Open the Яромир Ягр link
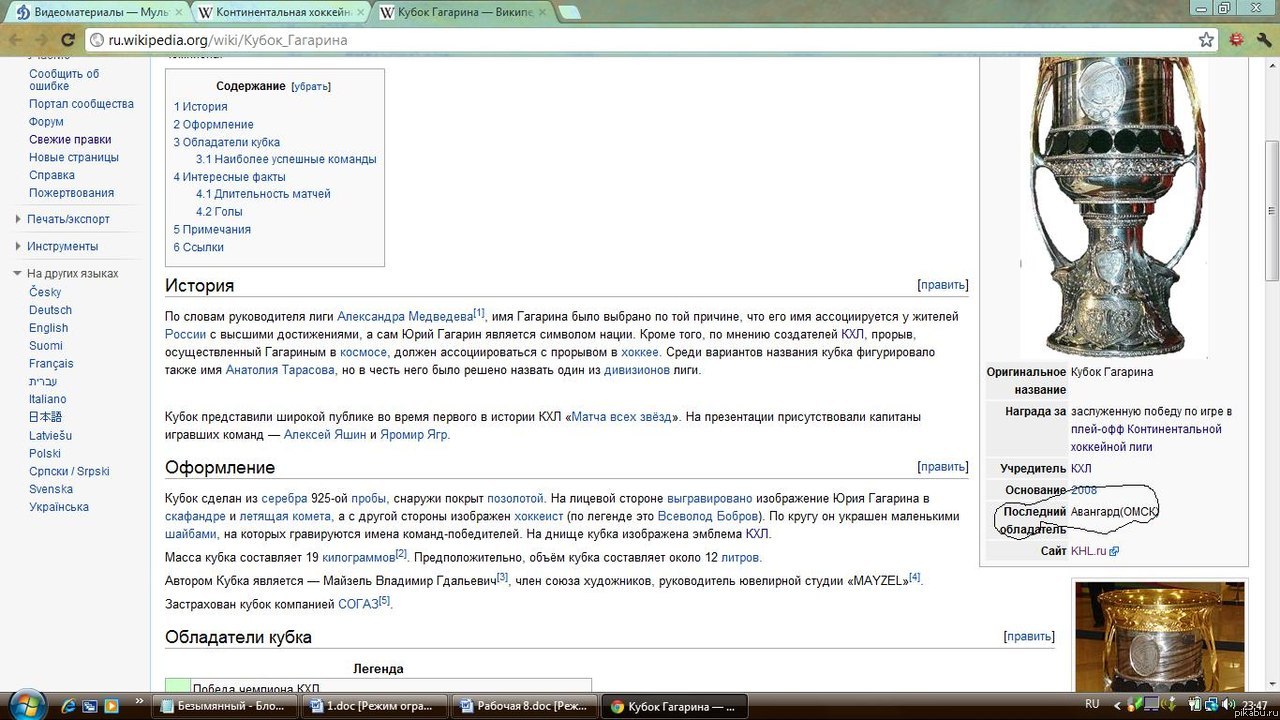Screen dimensions: 1280x720 pos(414,435)
